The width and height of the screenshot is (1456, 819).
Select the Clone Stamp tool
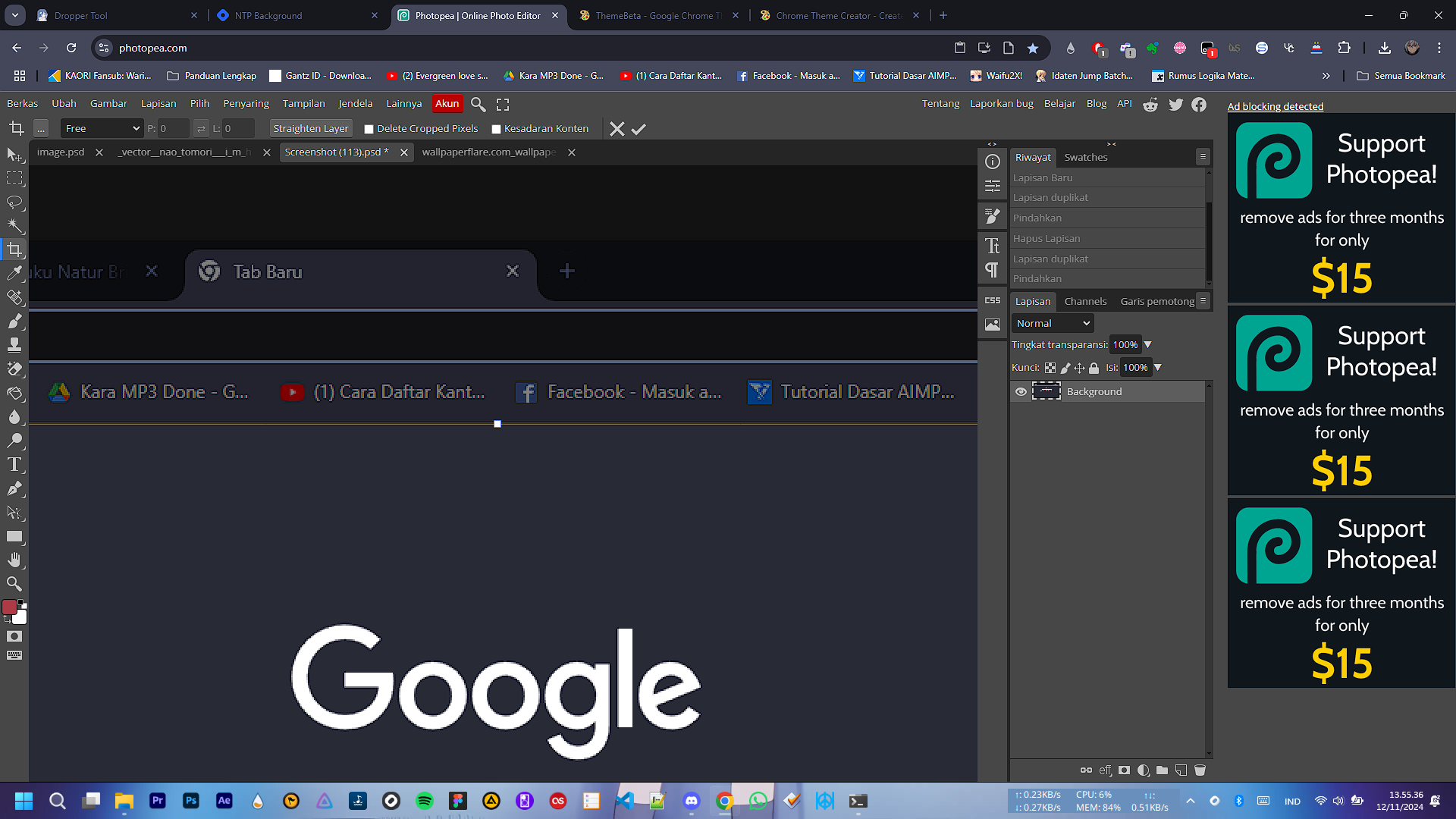[x=14, y=345]
